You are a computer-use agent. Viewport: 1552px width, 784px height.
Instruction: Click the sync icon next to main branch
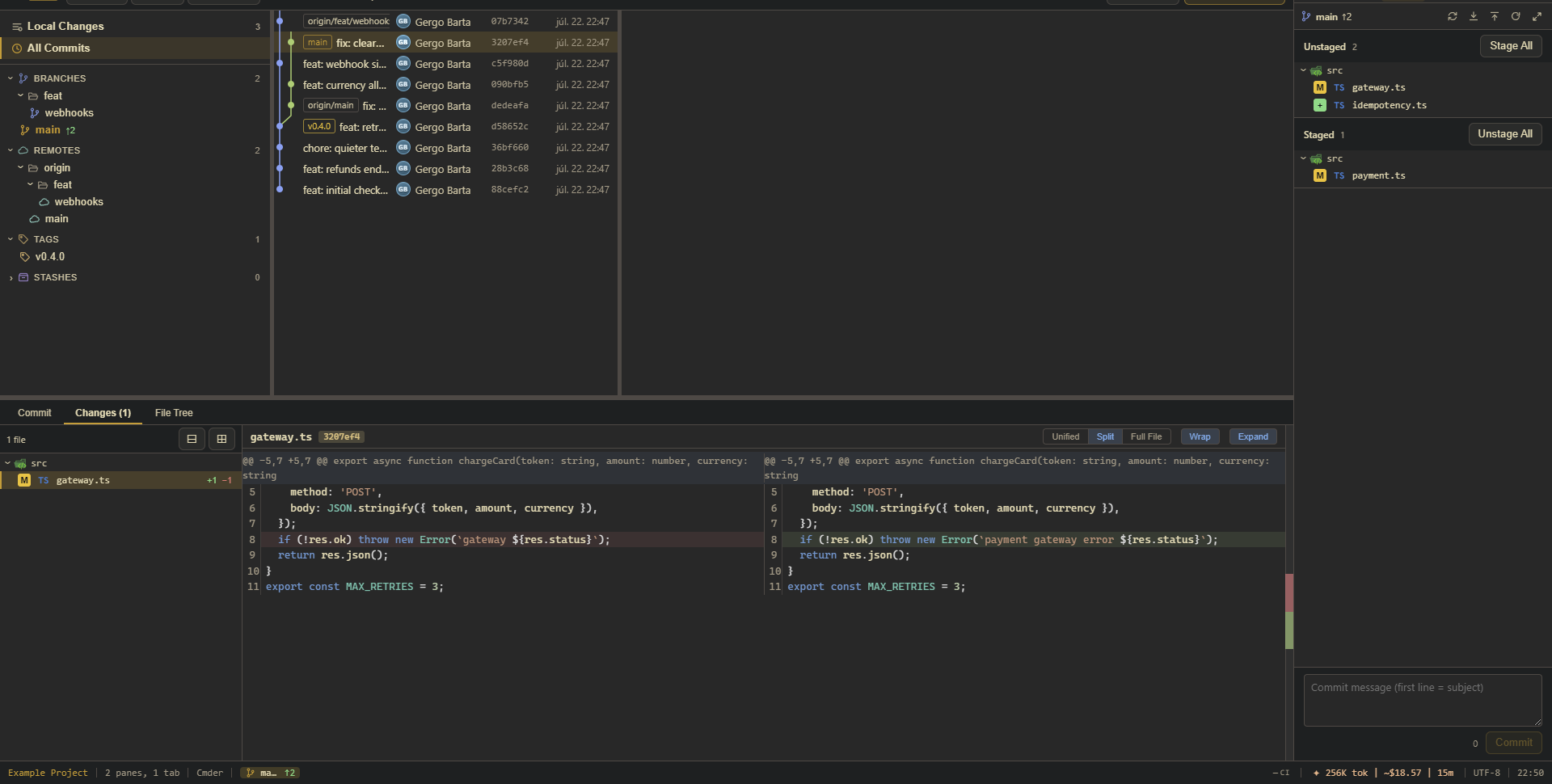(1453, 16)
